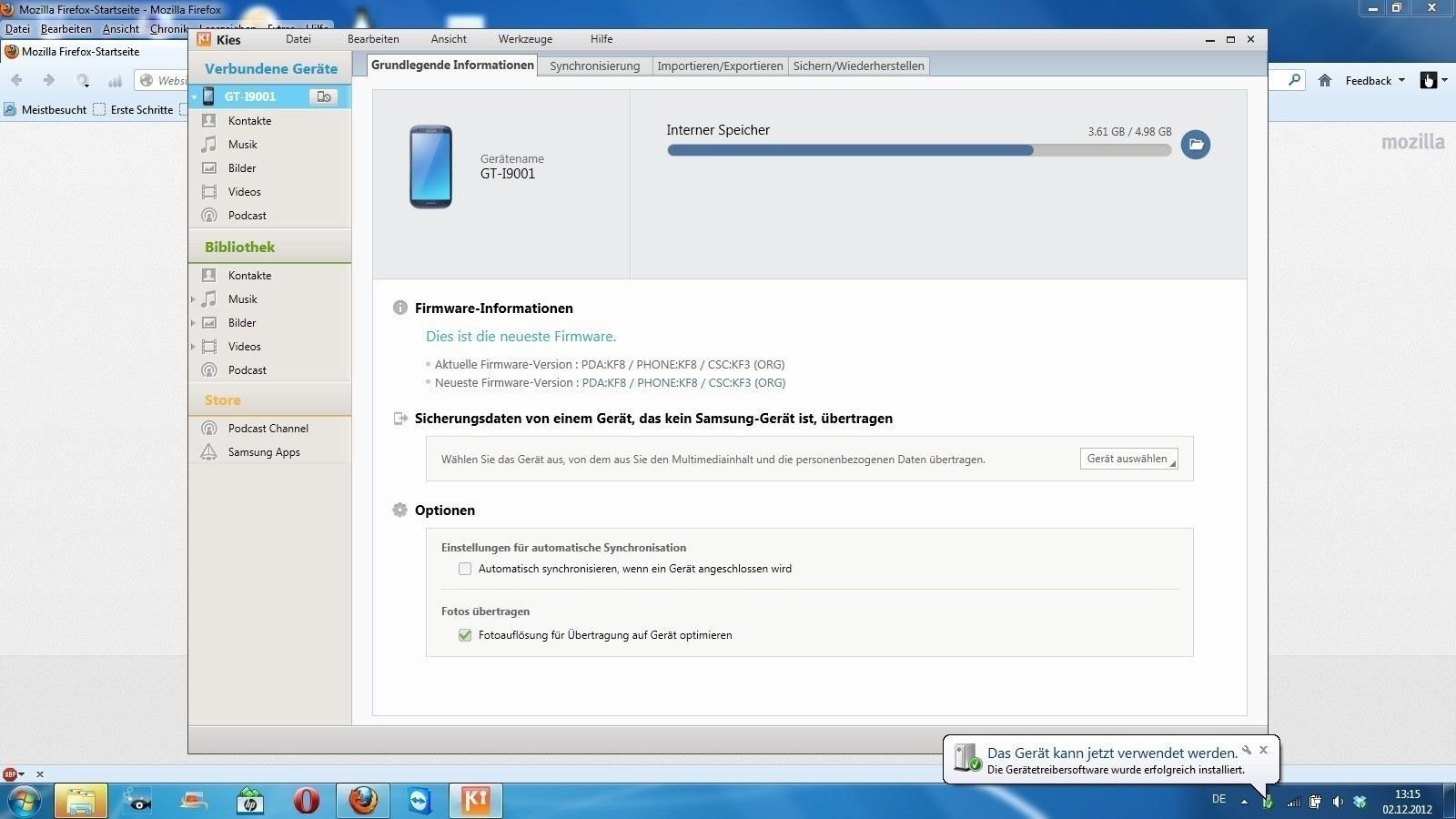Image resolution: width=1456 pixels, height=819 pixels.
Task: Open Windows Explorer from taskbar
Action: 81,801
